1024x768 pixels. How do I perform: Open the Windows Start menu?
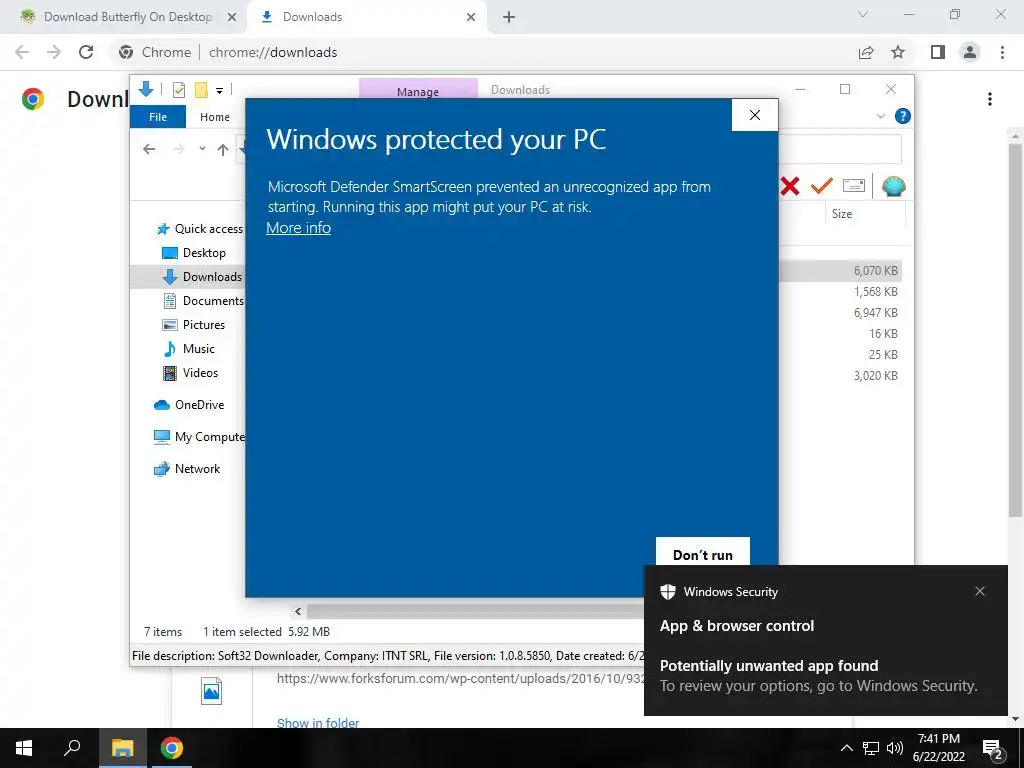pos(24,748)
